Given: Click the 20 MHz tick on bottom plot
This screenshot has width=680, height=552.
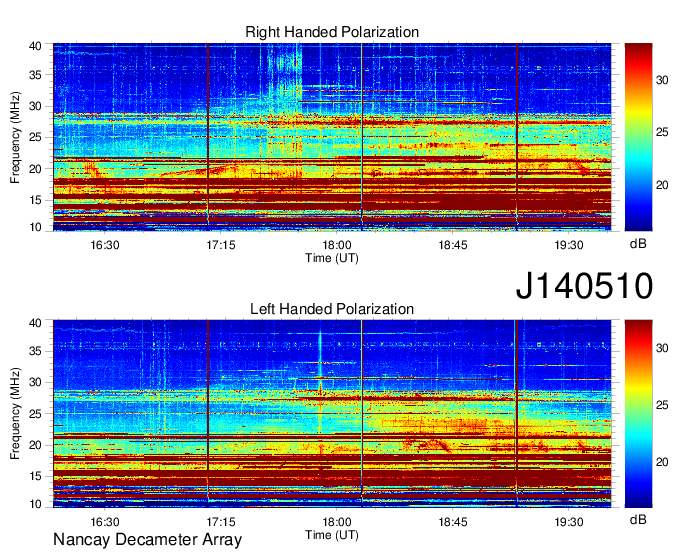Looking at the screenshot, I should click(36, 445).
